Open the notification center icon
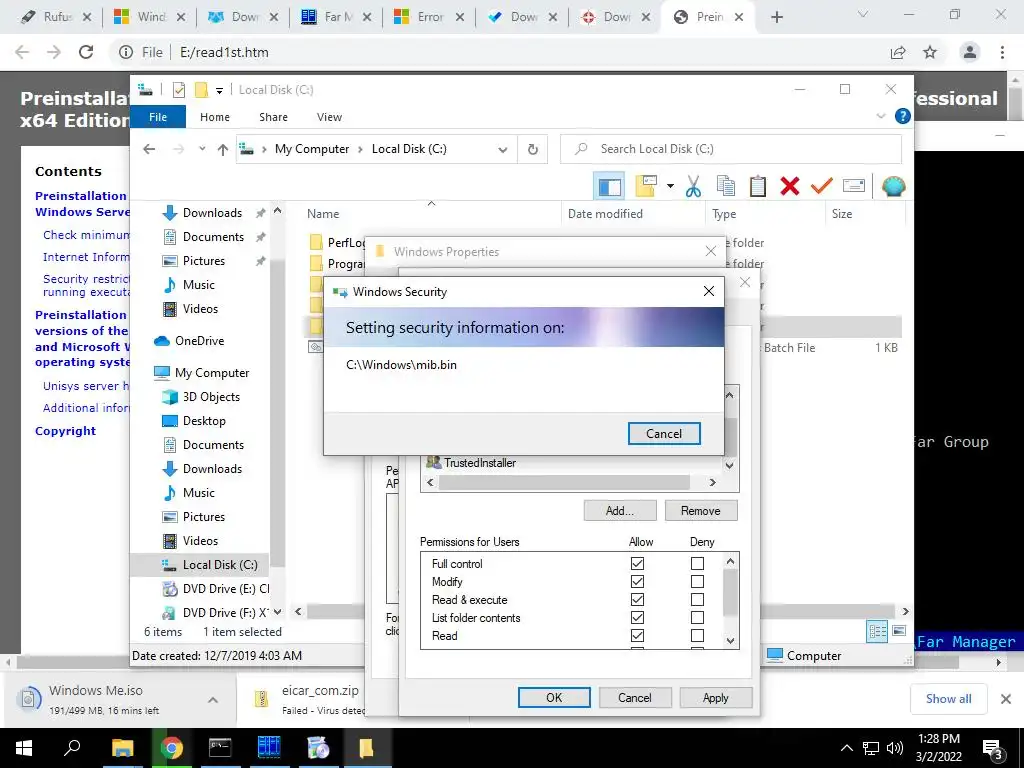The height and width of the screenshot is (768, 1024). tap(993, 750)
